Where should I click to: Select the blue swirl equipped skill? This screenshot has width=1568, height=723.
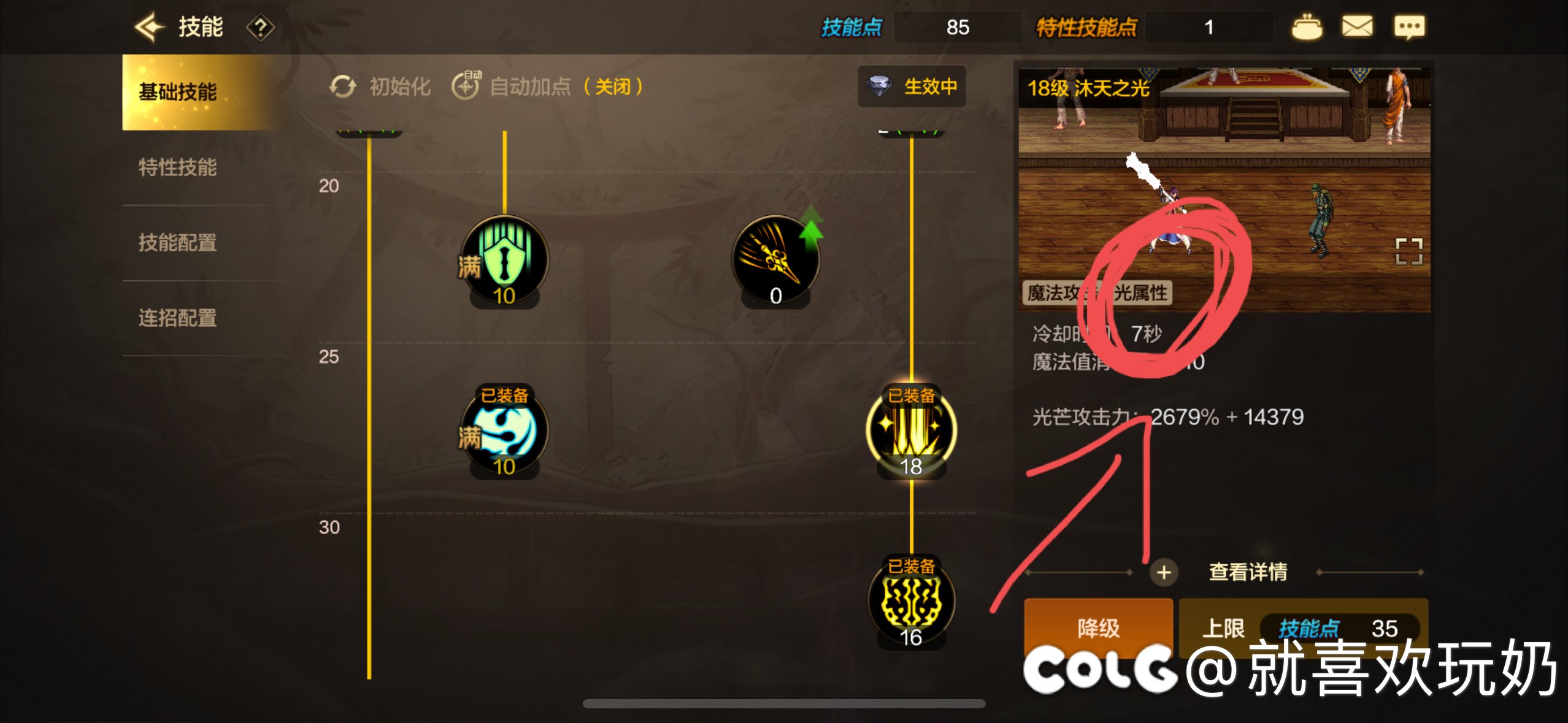[504, 431]
